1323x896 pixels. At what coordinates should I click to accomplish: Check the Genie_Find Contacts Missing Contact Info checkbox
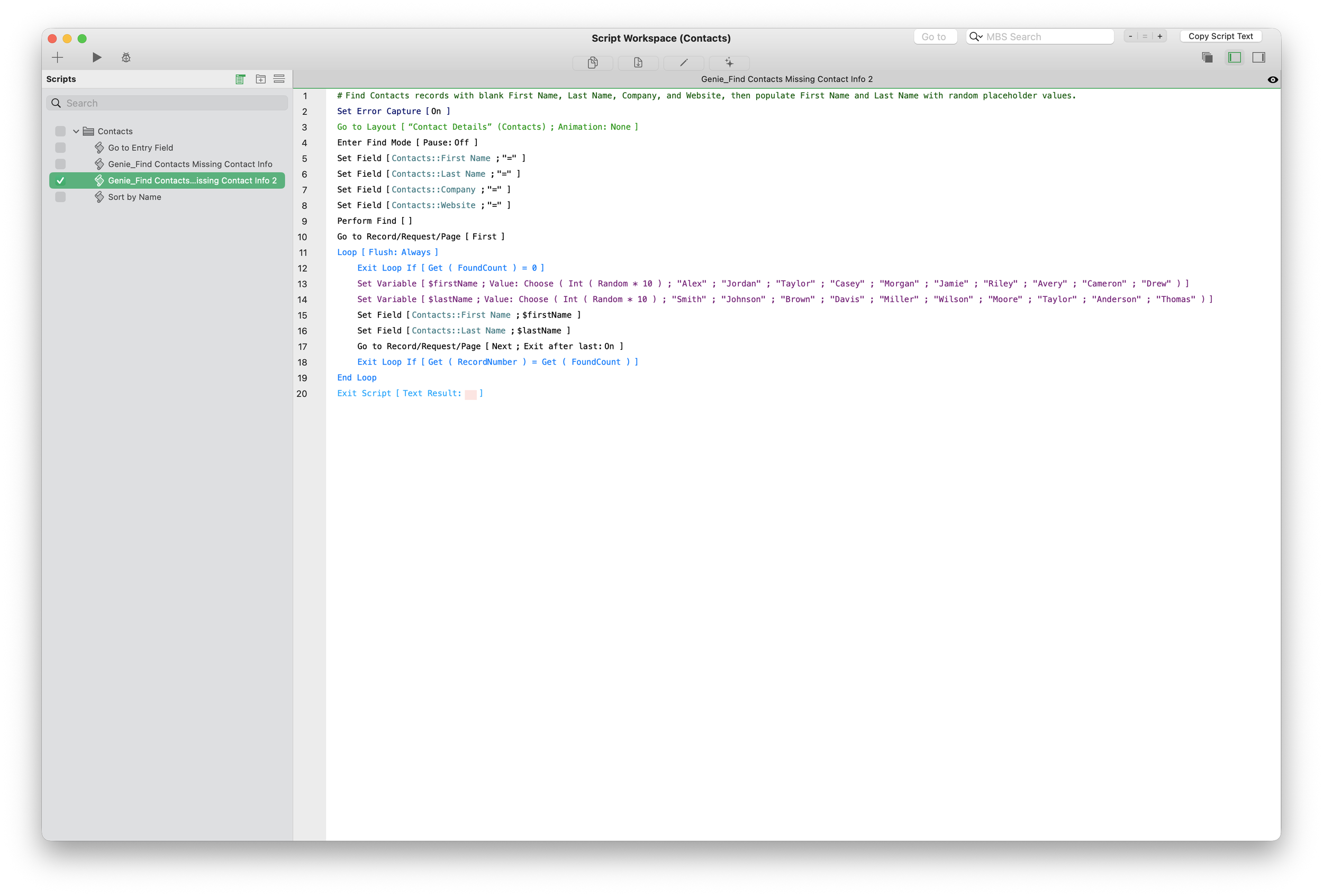click(x=60, y=165)
